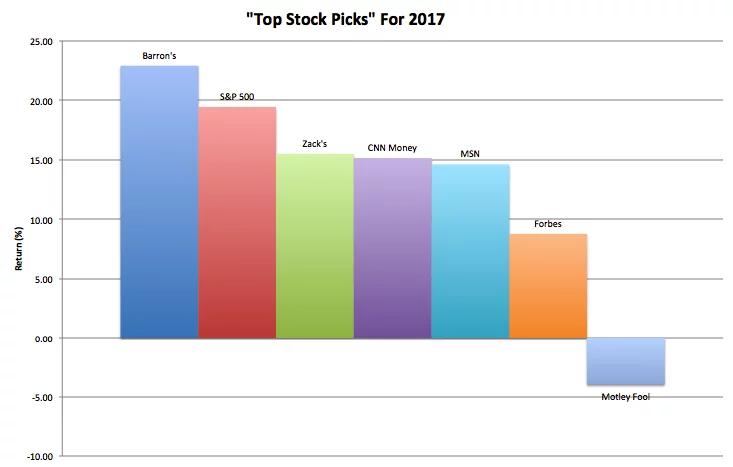Select the orange Forbes bar
This screenshot has width=733, height=467.
[548, 286]
